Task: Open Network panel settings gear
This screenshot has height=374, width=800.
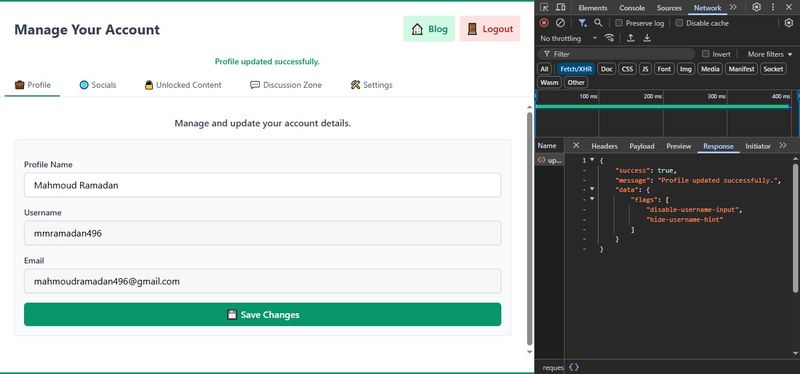Action: pos(789,22)
